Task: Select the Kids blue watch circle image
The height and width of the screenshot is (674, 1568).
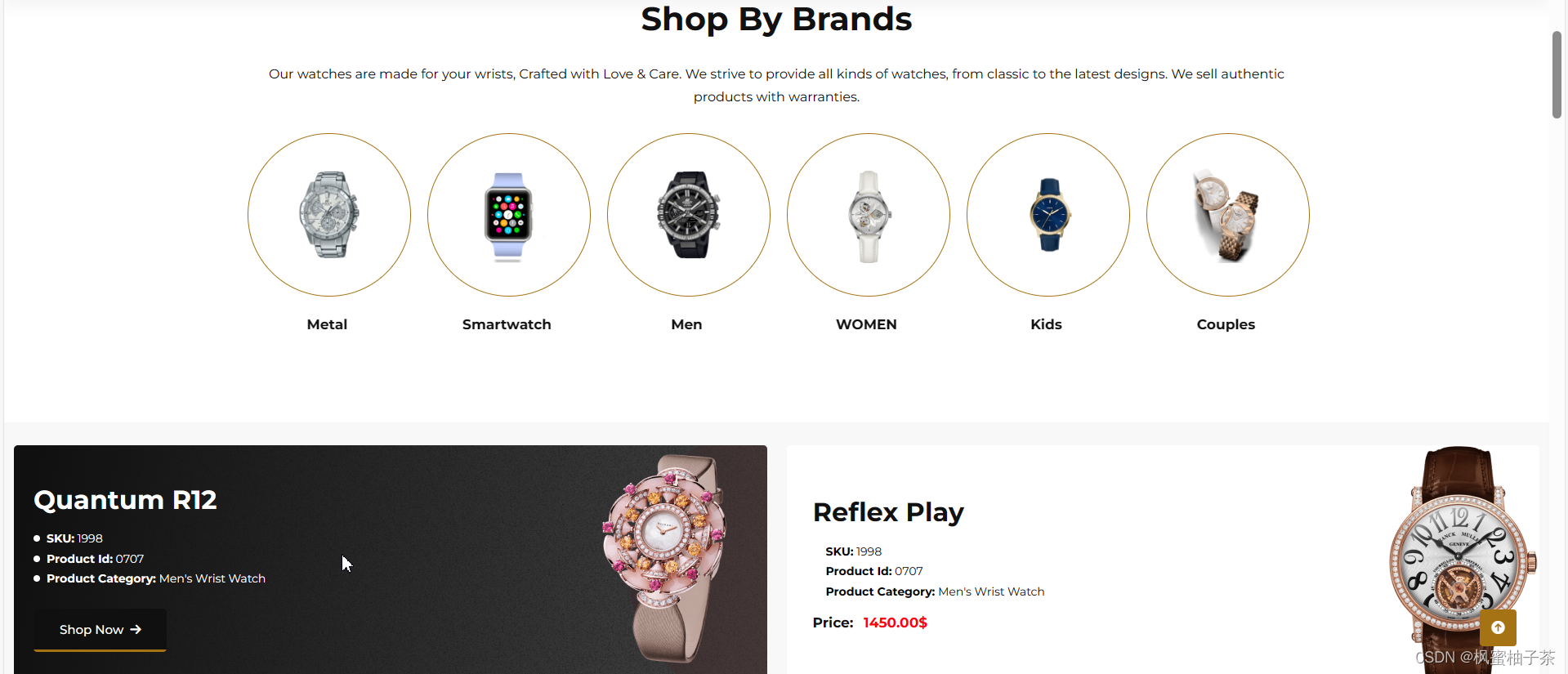Action: coord(1048,215)
